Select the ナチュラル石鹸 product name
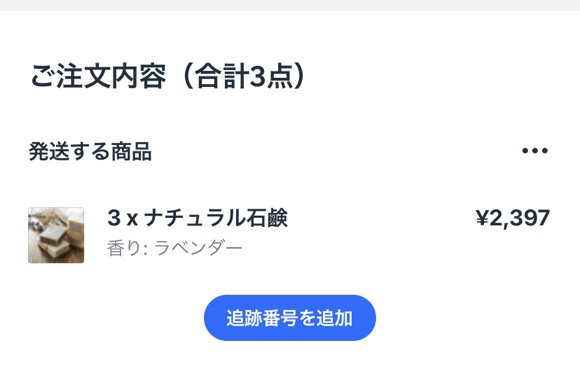 (x=216, y=218)
